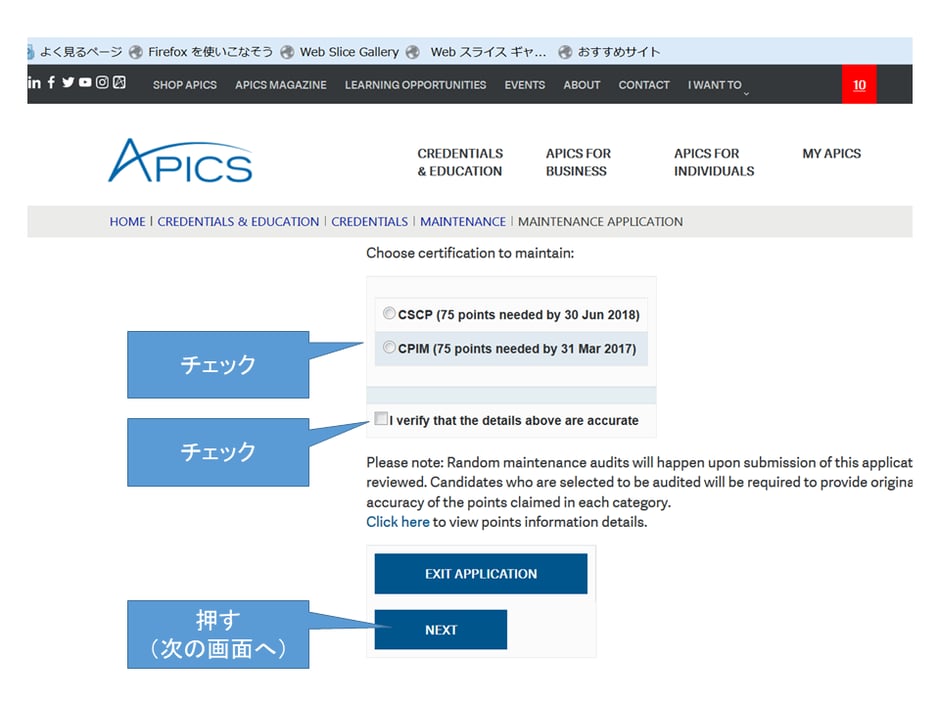Open the ABOUT menu item

point(582,85)
